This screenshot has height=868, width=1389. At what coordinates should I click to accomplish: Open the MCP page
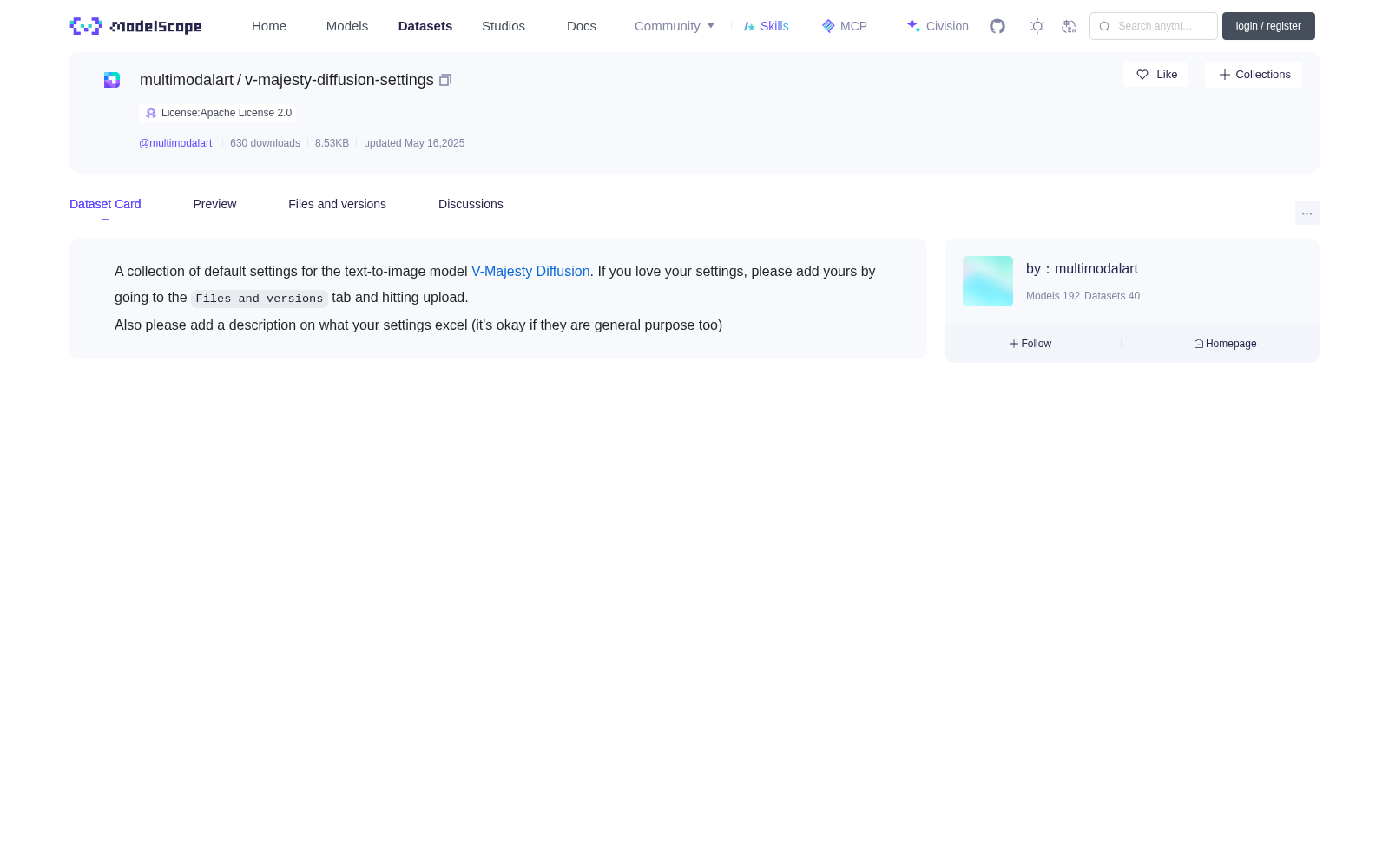tap(845, 26)
